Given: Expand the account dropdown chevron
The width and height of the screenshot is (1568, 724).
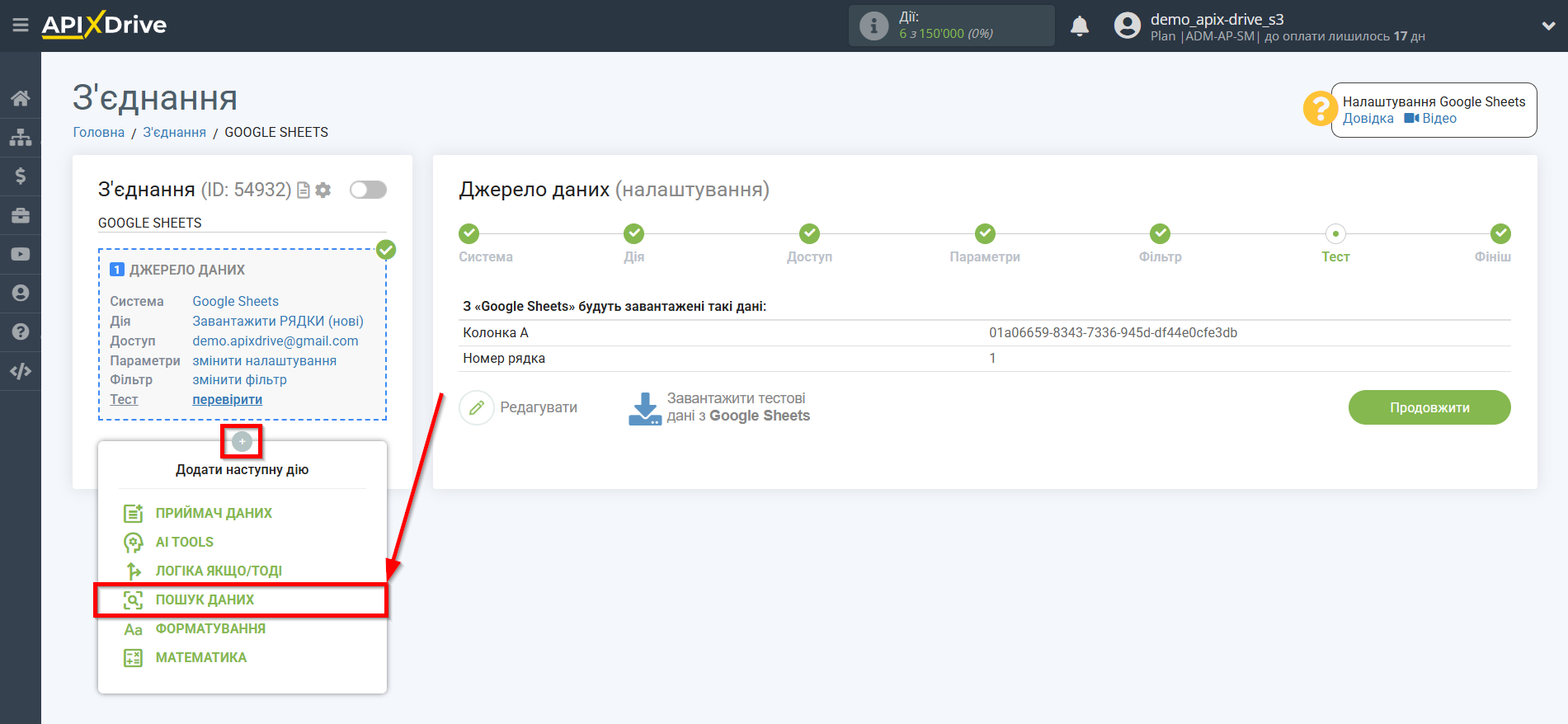Looking at the screenshot, I should 1548,26.
